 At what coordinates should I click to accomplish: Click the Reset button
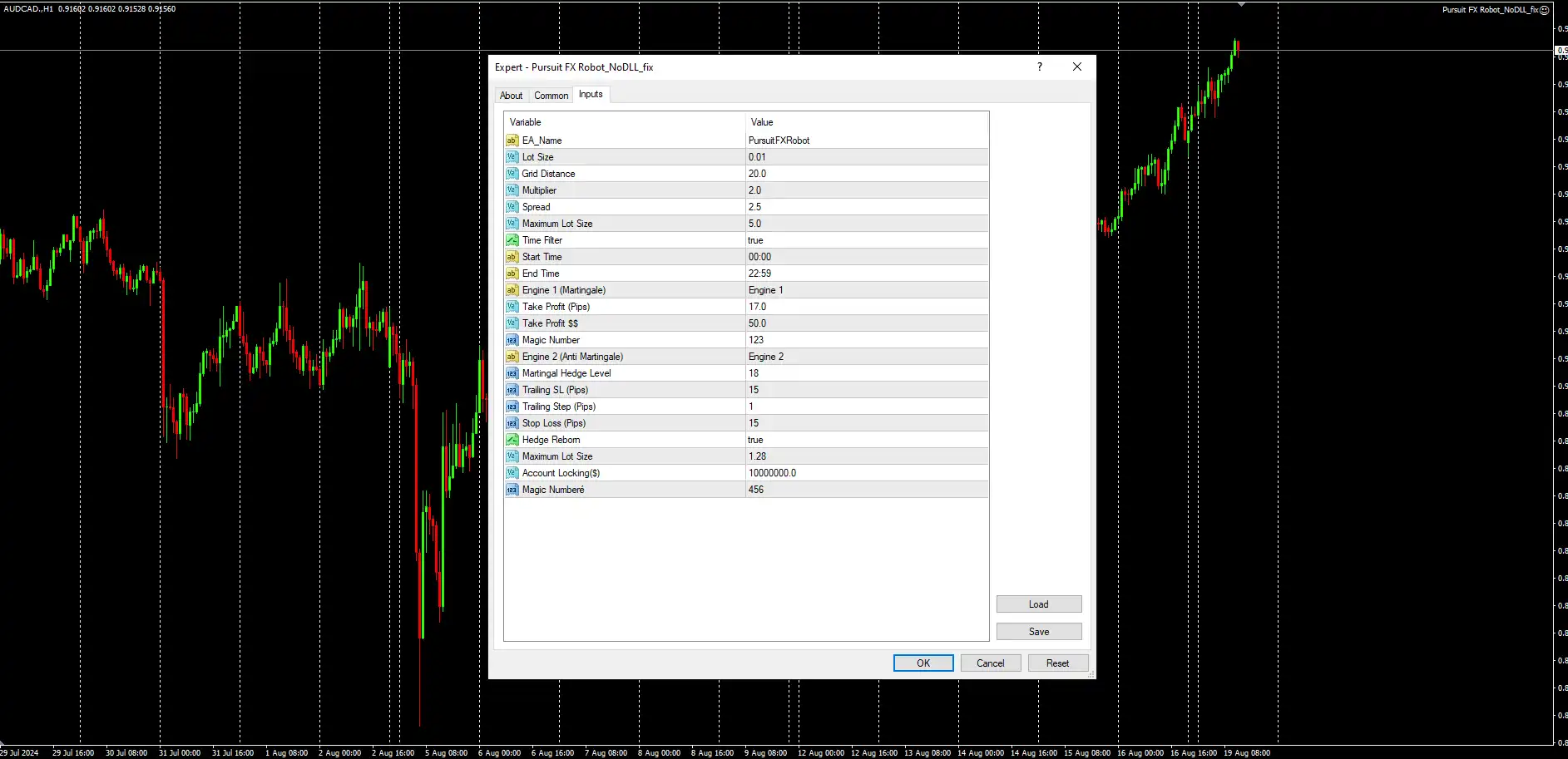[1058, 663]
